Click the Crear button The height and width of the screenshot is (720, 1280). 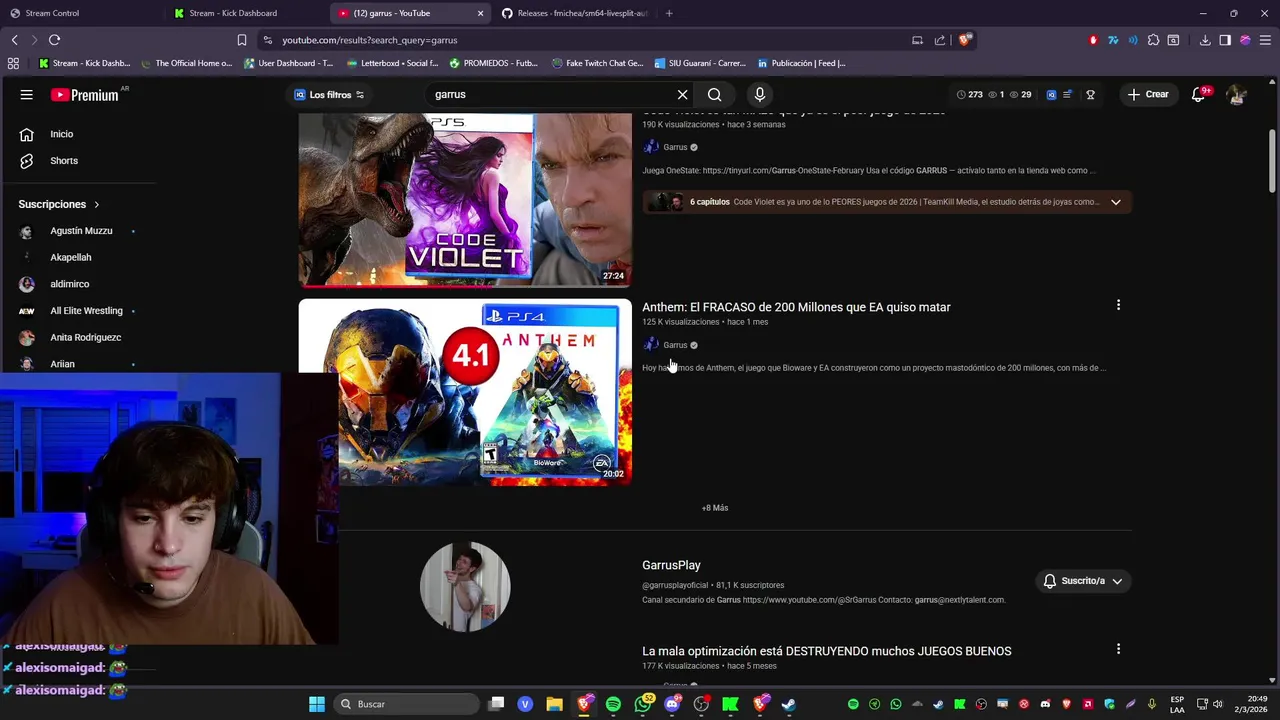1148,95
